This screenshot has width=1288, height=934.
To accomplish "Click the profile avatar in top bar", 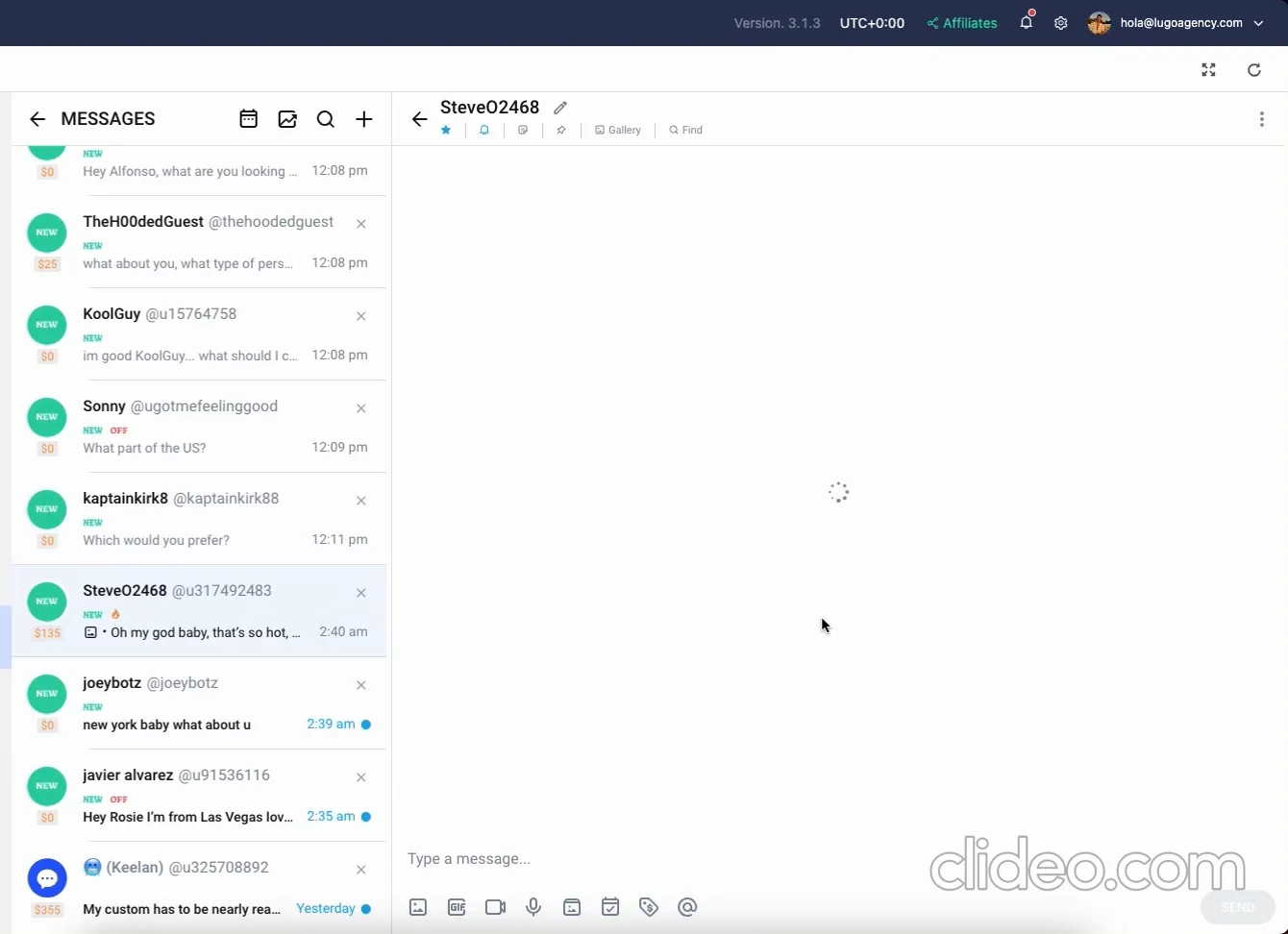I will coord(1100,23).
